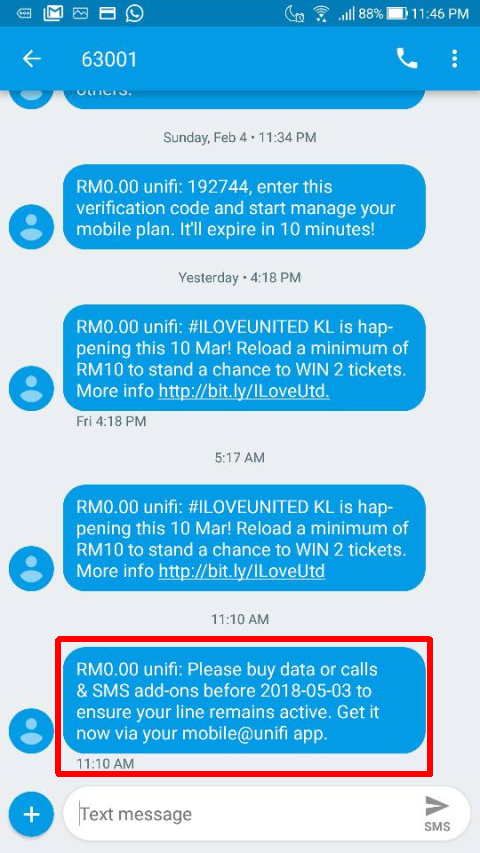Tap avatar beside the 5:17 AM ILOVEUNITED message

click(31, 568)
